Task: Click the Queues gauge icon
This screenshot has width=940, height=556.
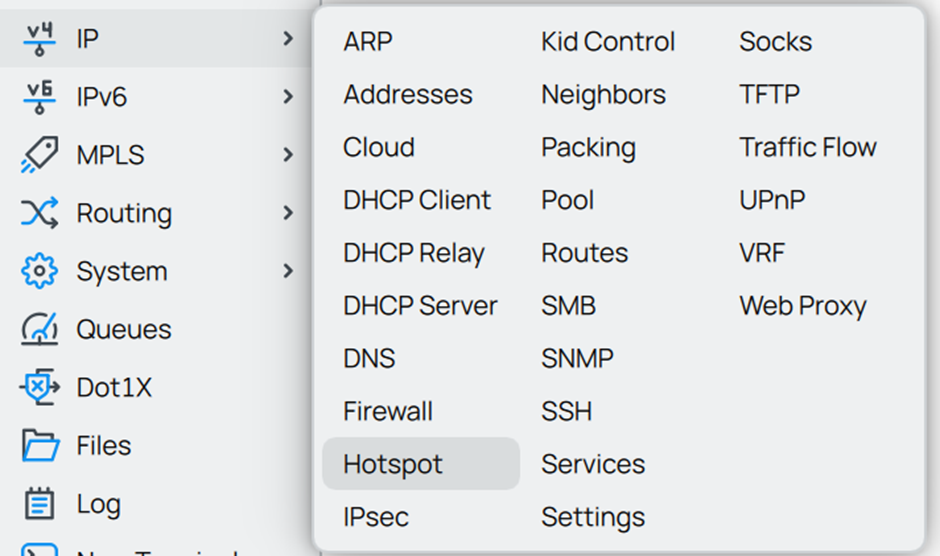Action: 40,329
